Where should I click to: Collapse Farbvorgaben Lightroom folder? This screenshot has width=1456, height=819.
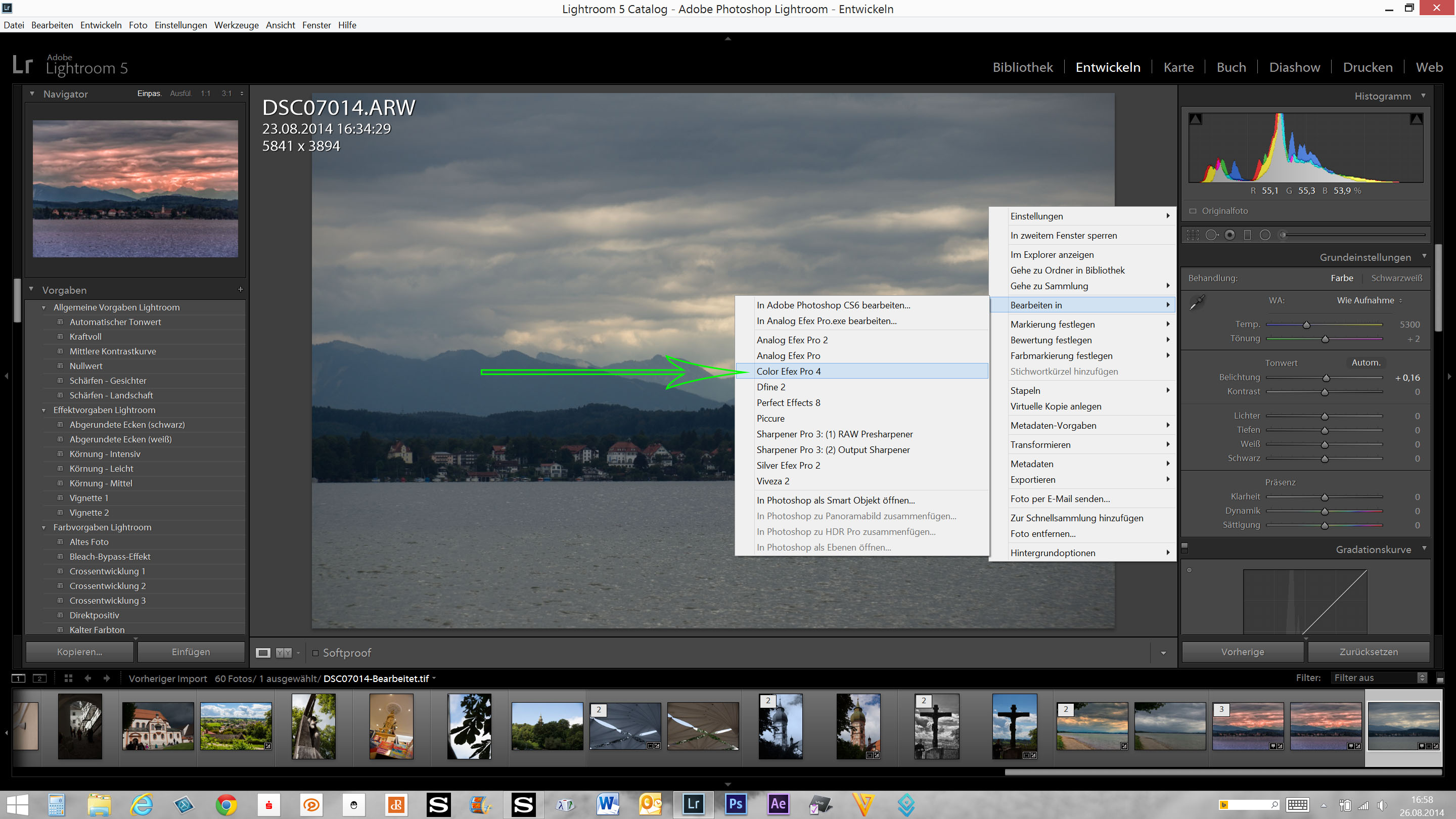pos(43,527)
